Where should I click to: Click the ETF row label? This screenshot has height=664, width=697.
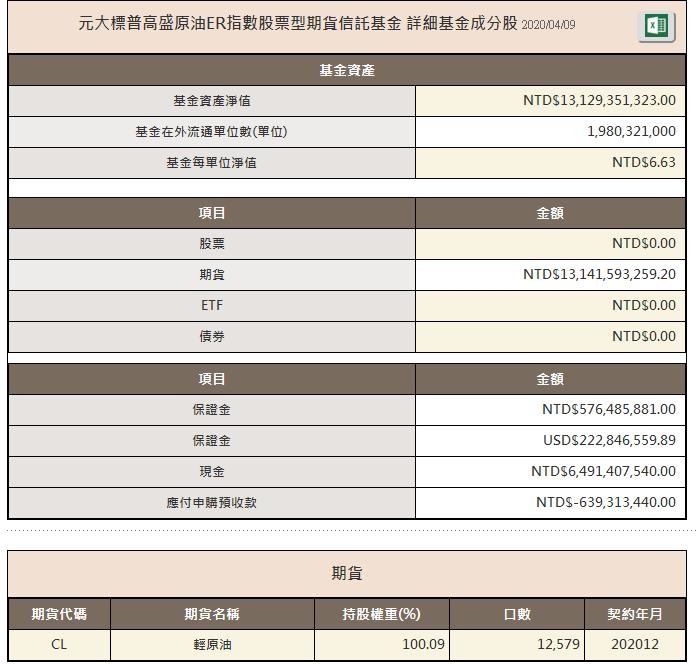click(212, 305)
